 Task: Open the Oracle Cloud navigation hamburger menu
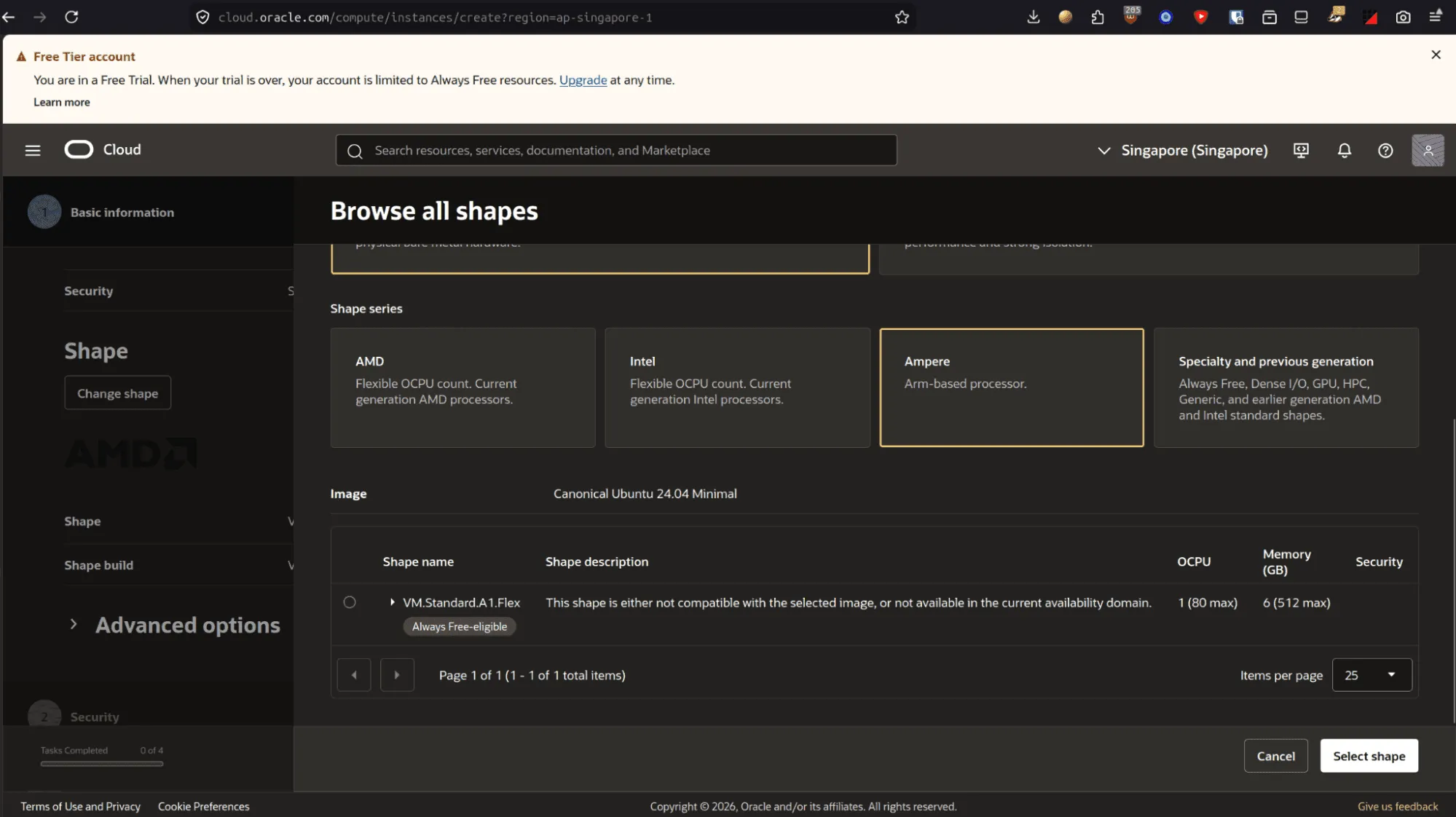[33, 150]
